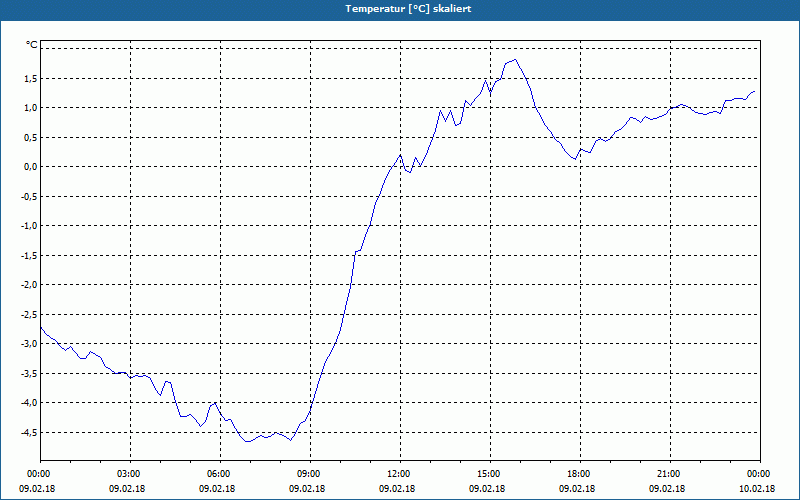
Task: Select the 1,0 y-axis value label
Action: click(x=30, y=108)
